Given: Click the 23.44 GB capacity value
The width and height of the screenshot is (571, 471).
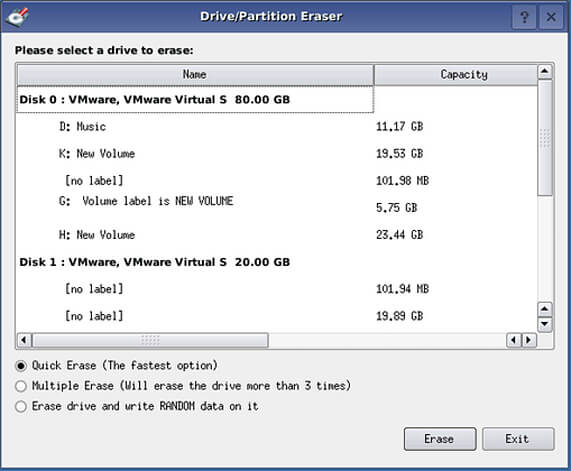Looking at the screenshot, I should pos(399,235).
